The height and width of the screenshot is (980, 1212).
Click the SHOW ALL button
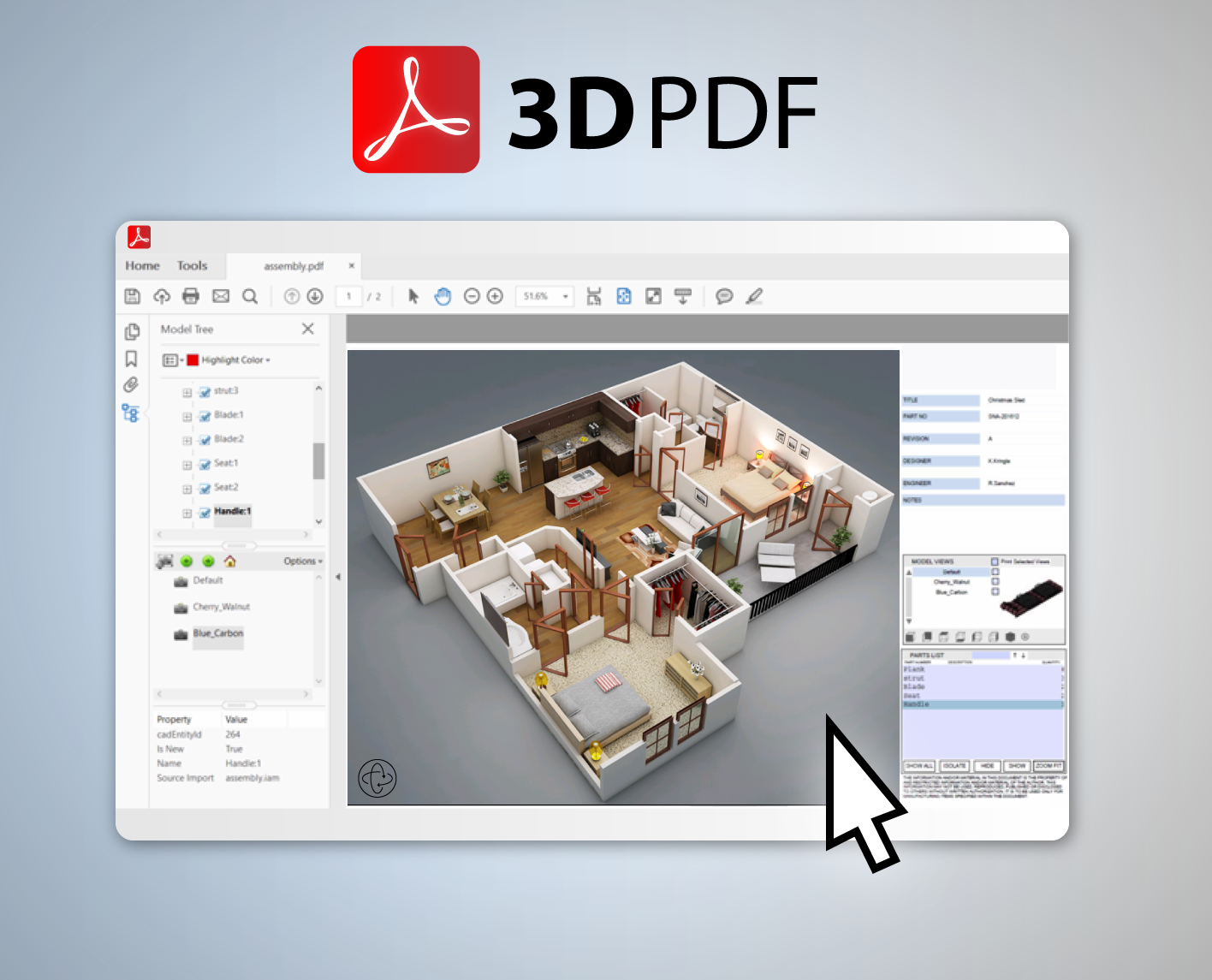click(x=919, y=766)
